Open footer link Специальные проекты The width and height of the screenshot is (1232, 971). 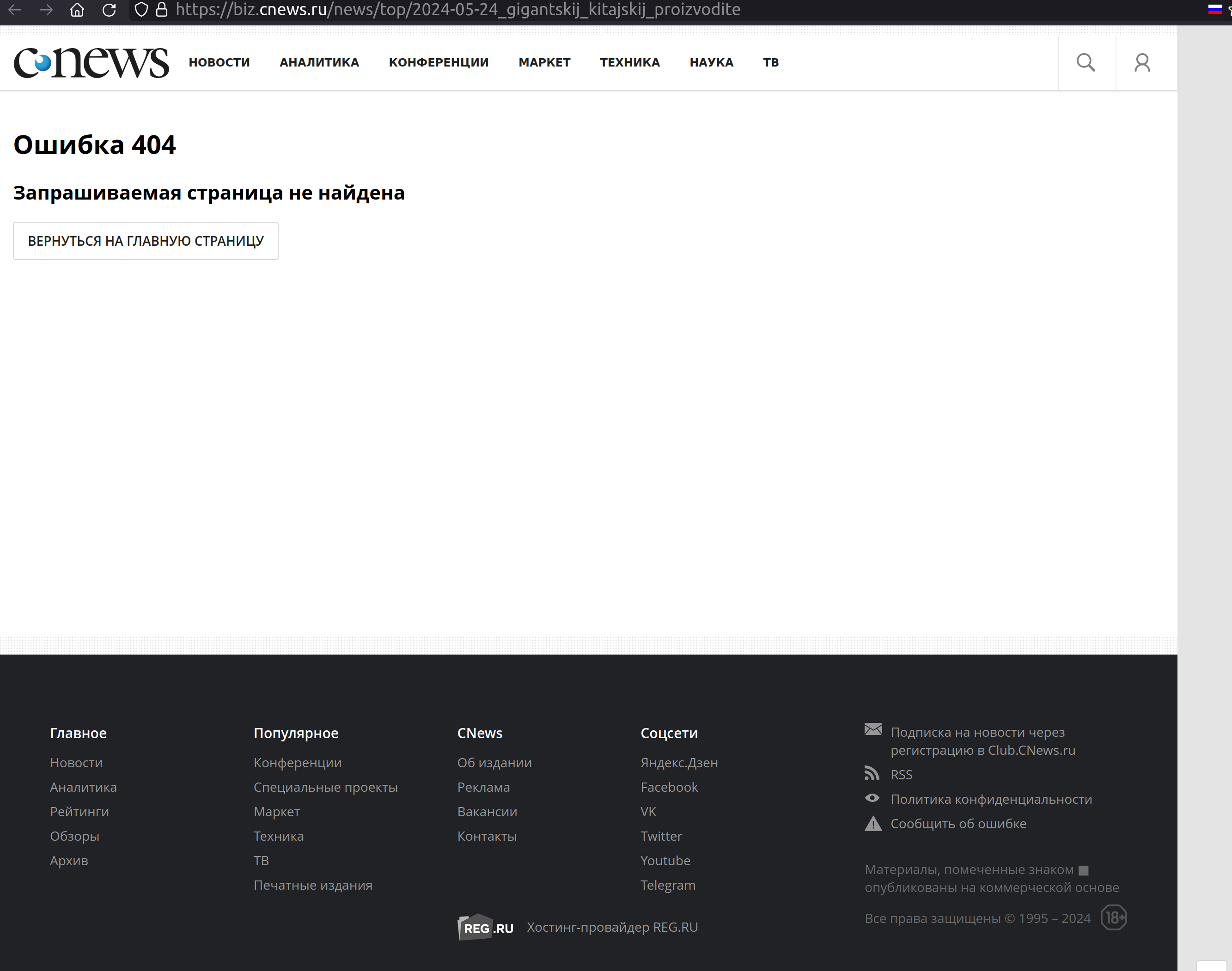325,787
